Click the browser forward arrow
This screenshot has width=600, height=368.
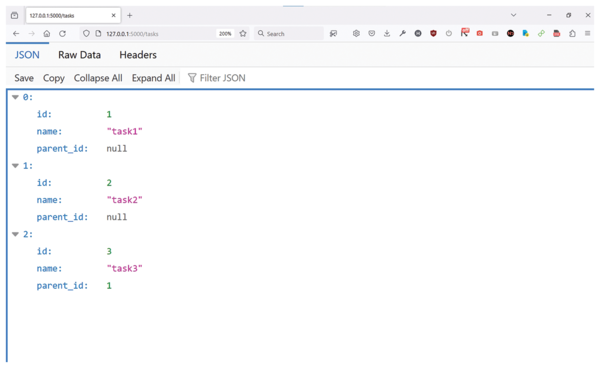31,34
